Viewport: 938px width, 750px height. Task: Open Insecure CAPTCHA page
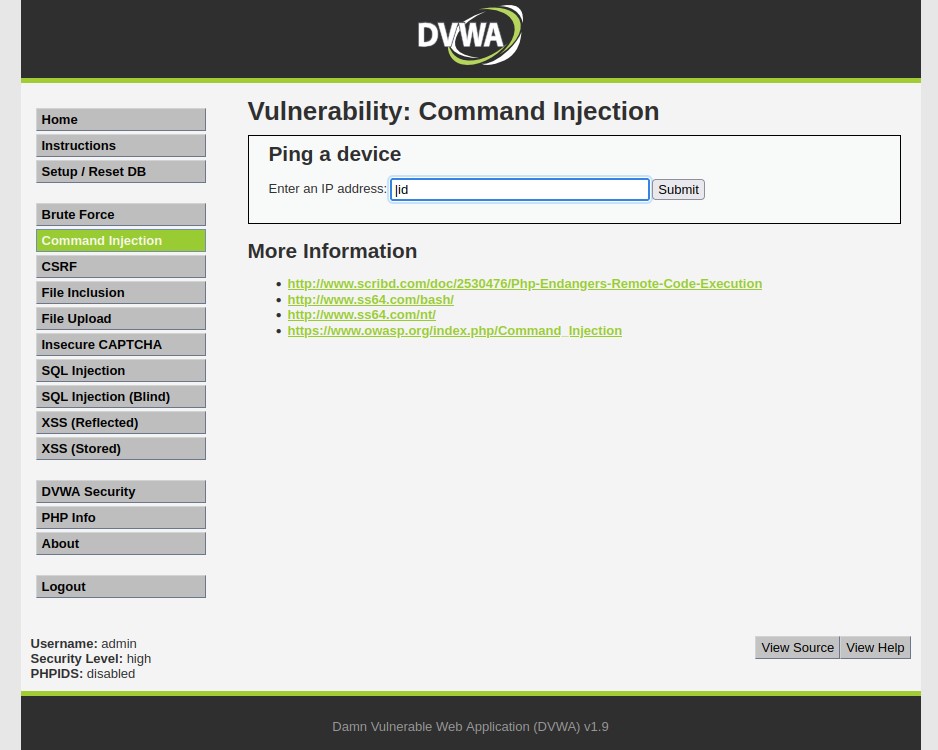(x=121, y=344)
